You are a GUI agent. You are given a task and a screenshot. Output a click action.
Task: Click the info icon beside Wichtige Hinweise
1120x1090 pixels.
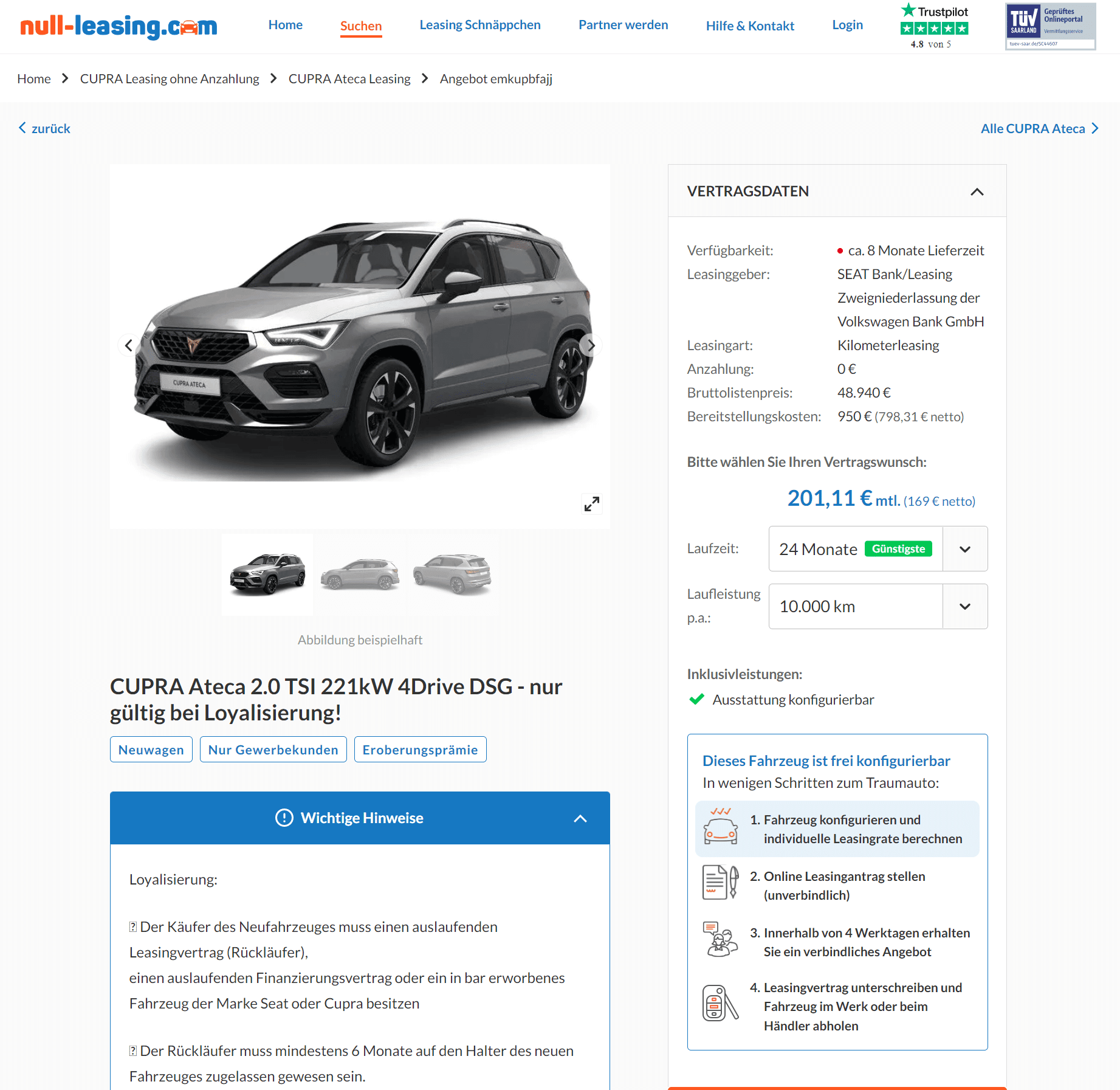284,818
